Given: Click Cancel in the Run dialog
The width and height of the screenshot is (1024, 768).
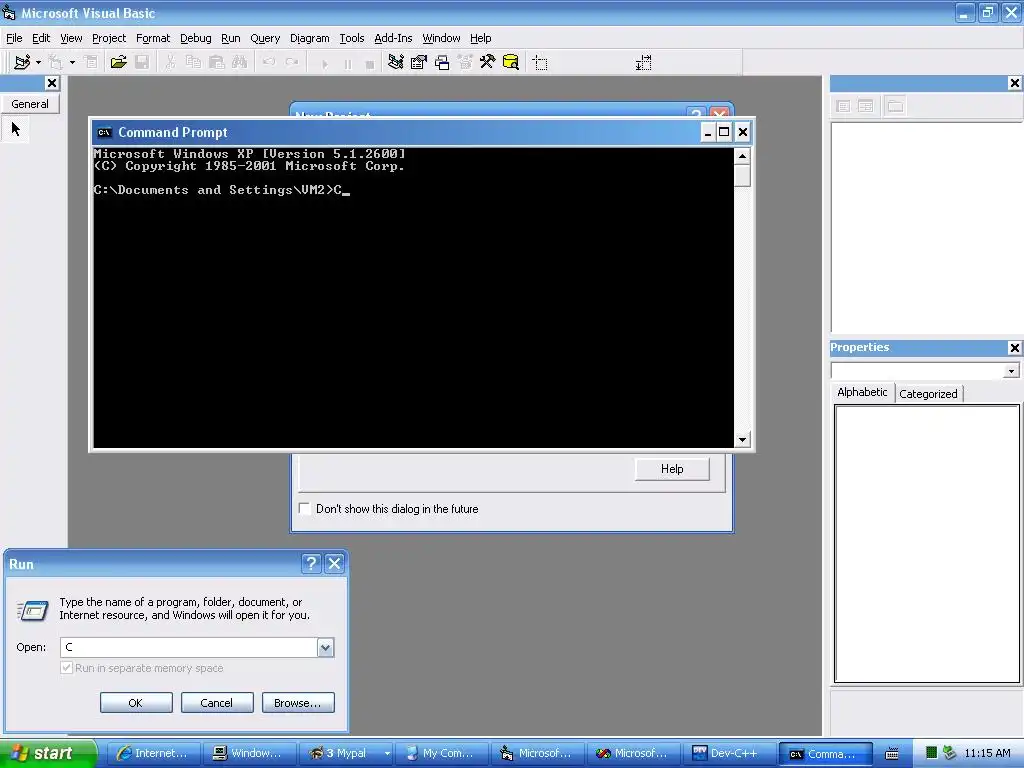Looking at the screenshot, I should (217, 703).
